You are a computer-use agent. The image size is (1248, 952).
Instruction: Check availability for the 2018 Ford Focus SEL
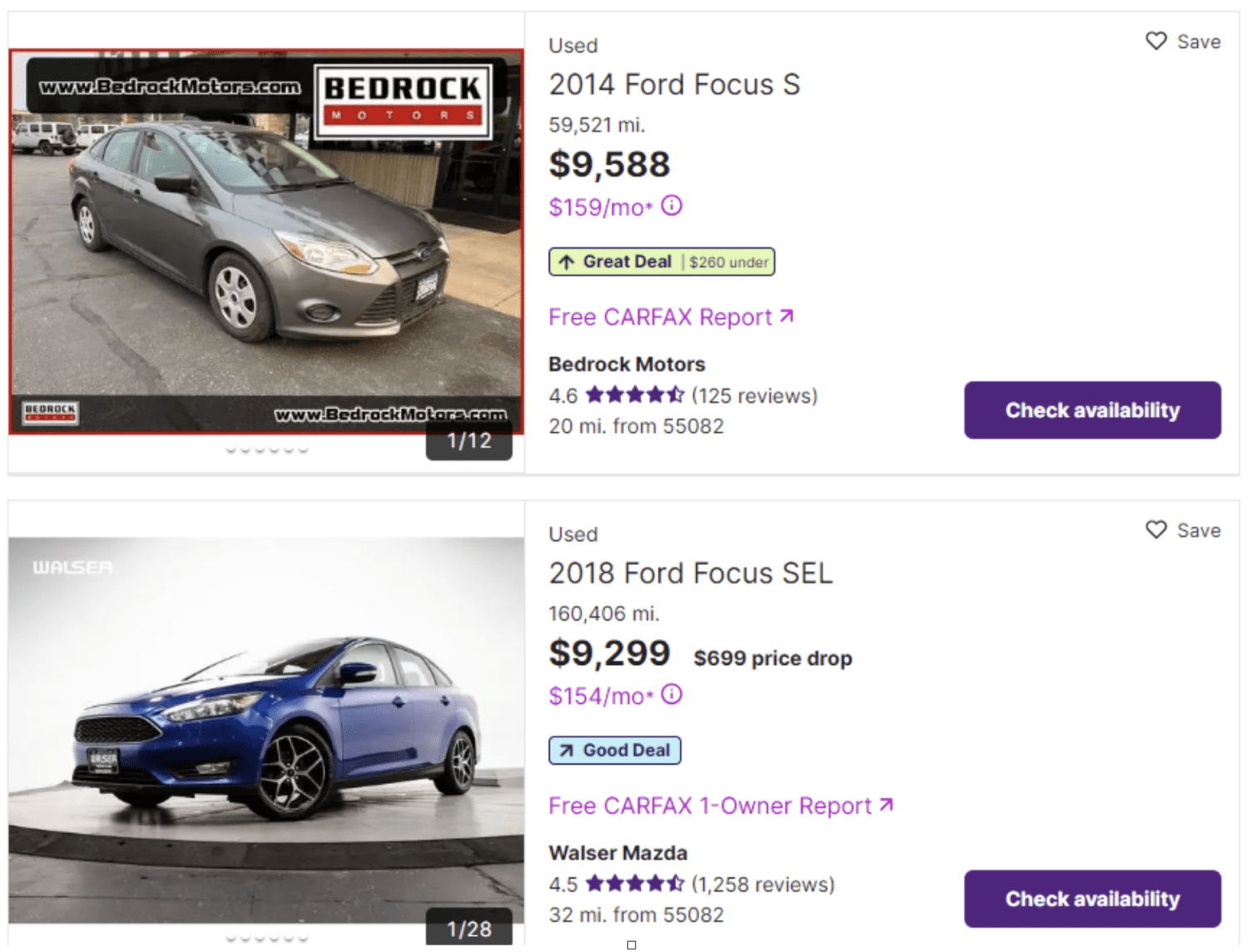pos(1092,899)
